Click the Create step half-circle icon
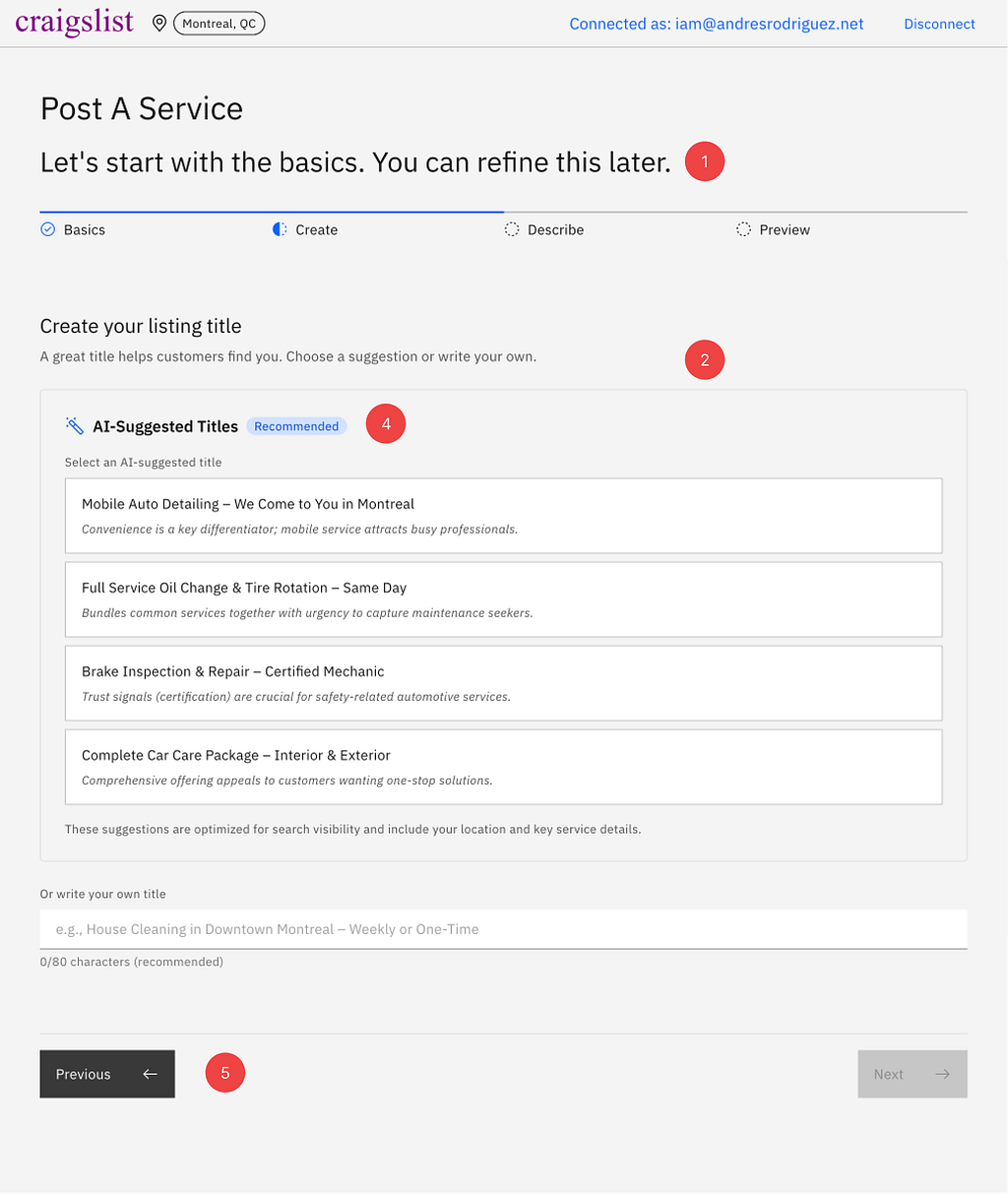Screen dimensions: 1008x1194 tap(280, 229)
